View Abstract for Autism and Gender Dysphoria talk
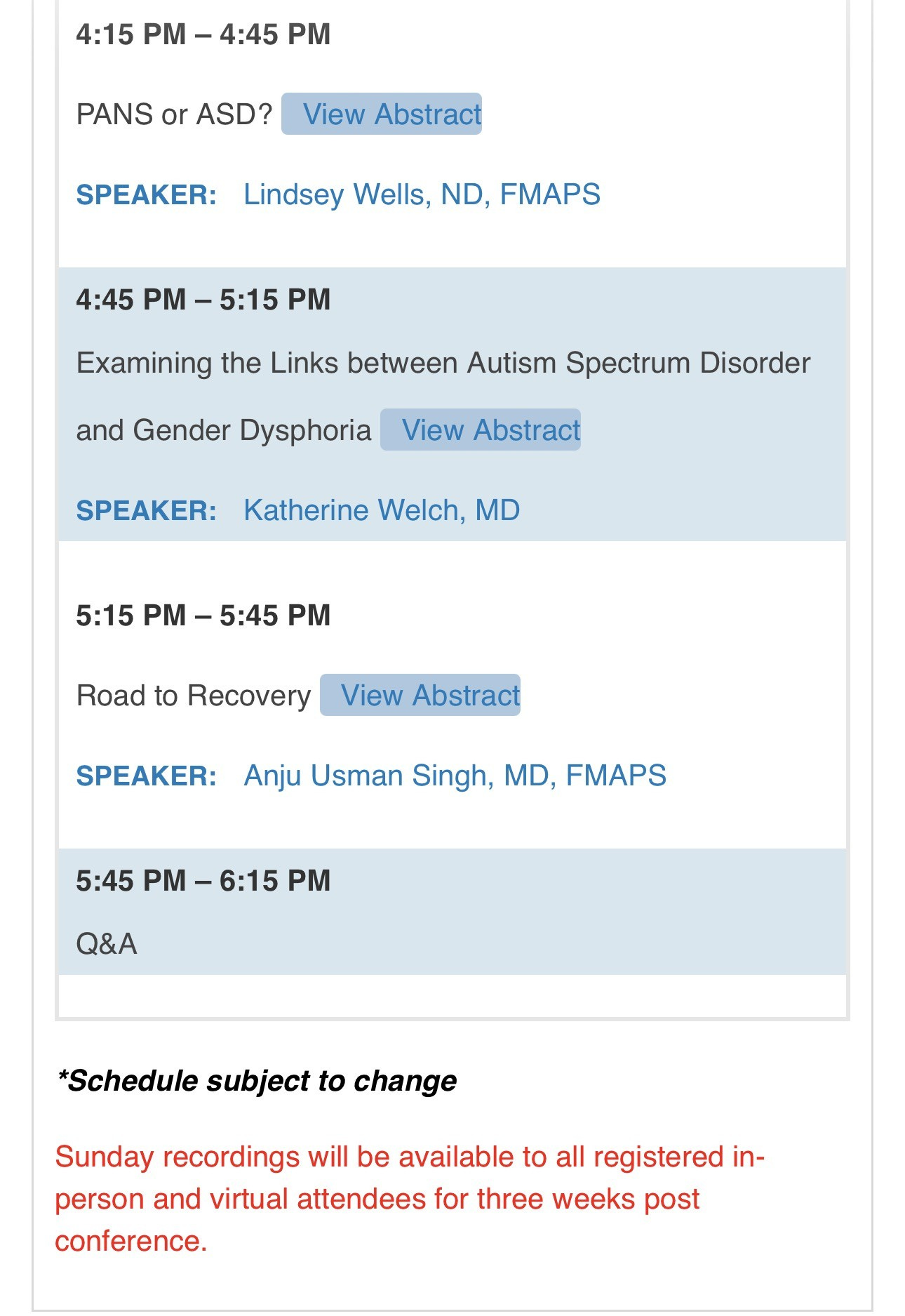 [x=481, y=430]
